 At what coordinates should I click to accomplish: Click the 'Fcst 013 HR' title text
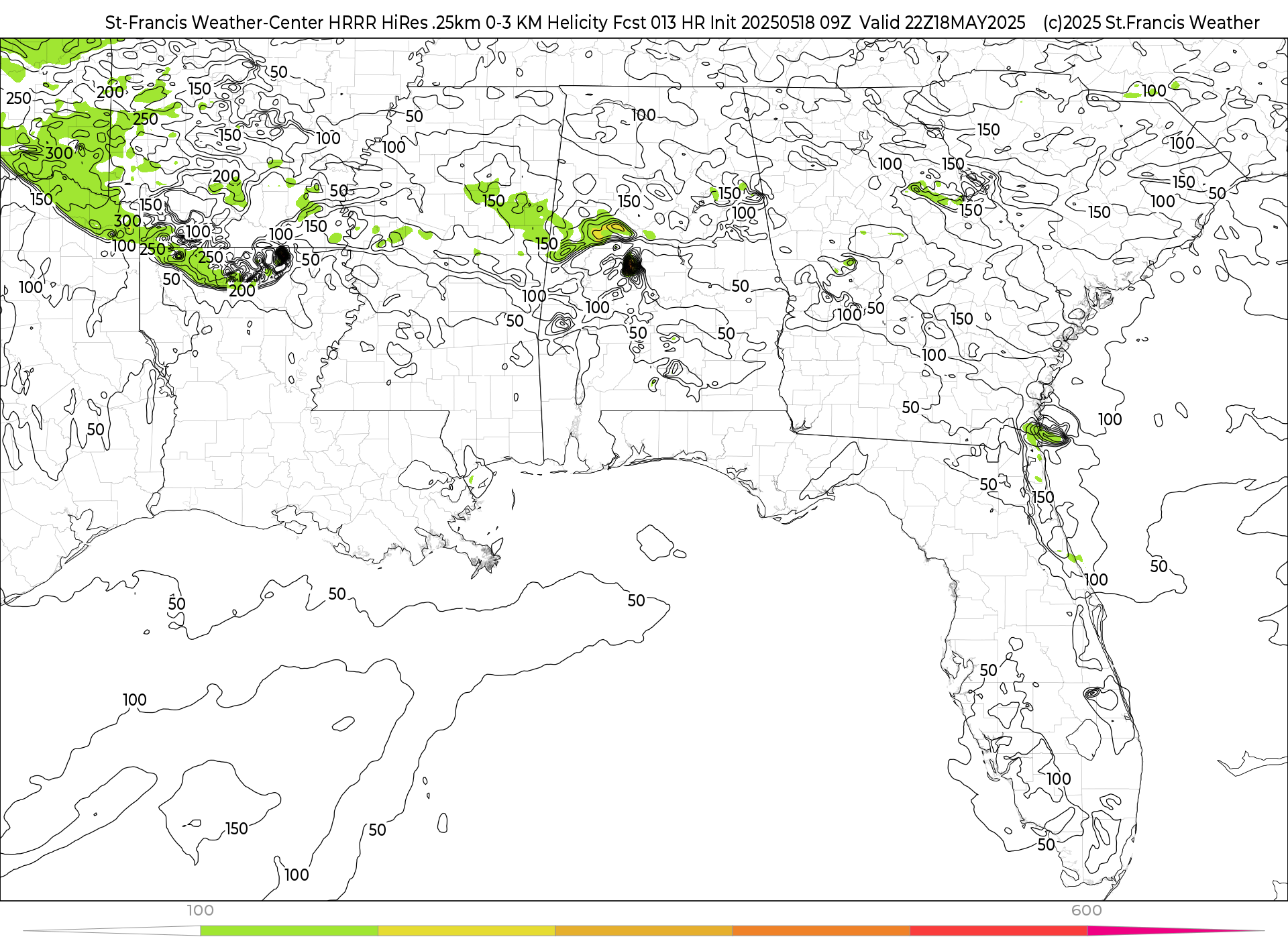click(x=658, y=23)
